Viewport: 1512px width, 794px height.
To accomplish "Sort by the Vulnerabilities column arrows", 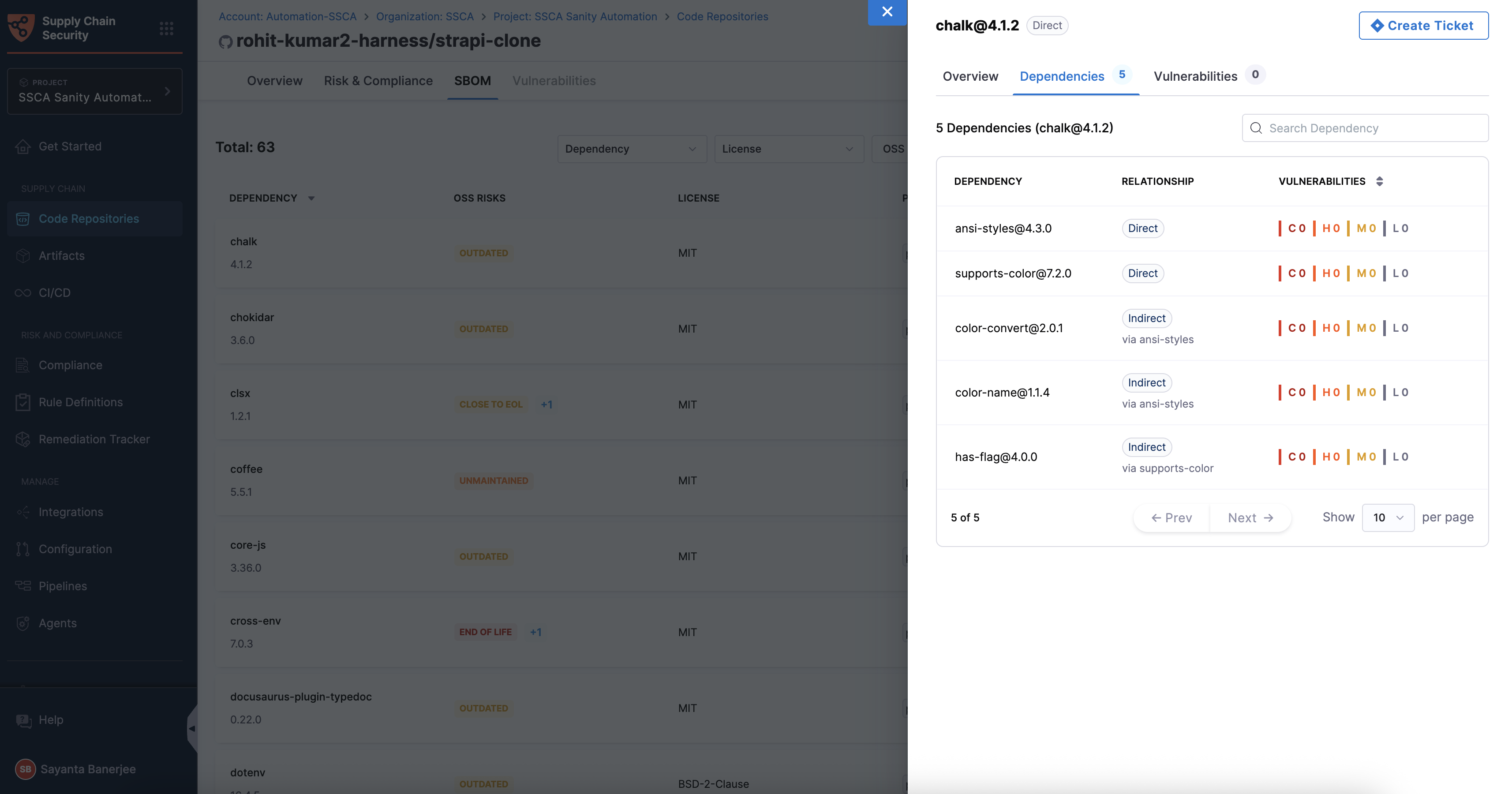I will coord(1379,181).
